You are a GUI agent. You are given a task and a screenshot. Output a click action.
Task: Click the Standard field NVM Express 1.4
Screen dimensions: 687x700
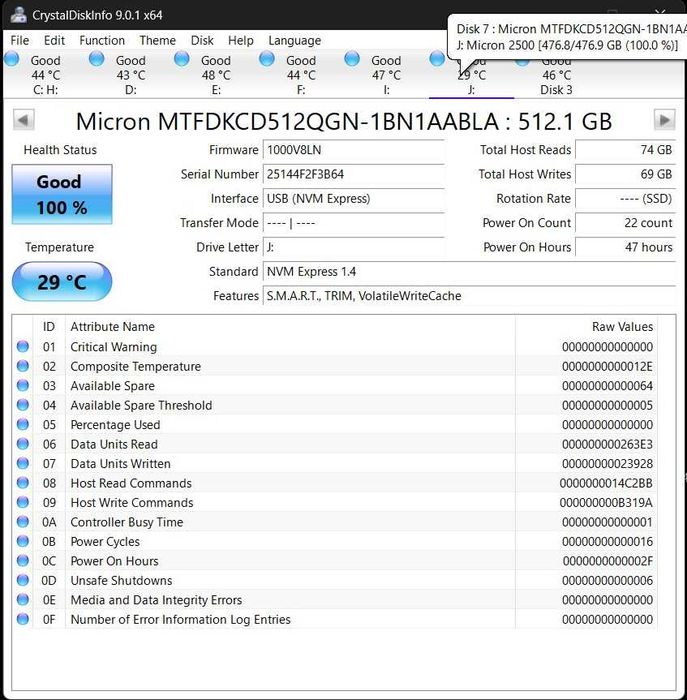[x=469, y=271]
